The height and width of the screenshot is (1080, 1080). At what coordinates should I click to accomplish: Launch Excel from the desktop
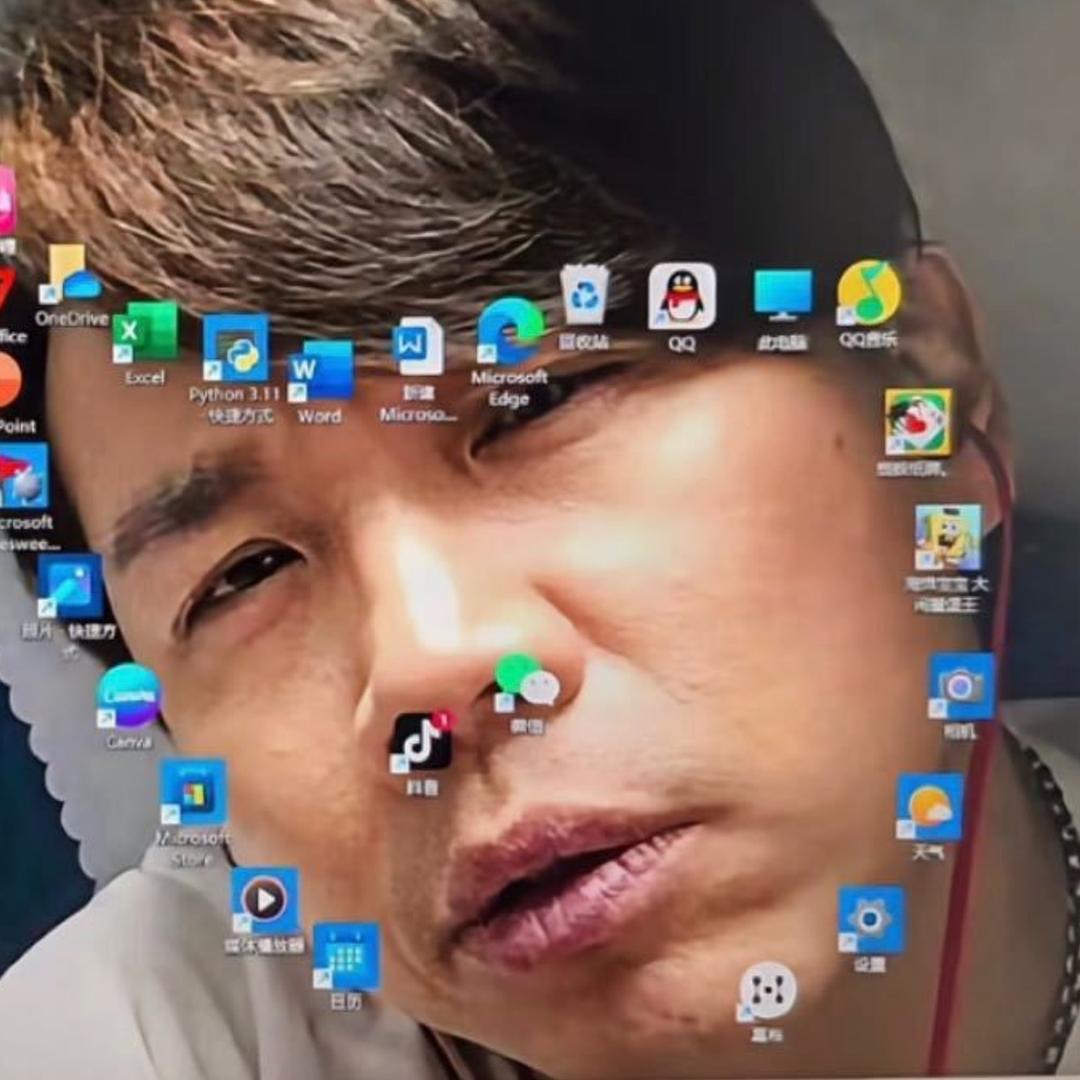(145, 332)
